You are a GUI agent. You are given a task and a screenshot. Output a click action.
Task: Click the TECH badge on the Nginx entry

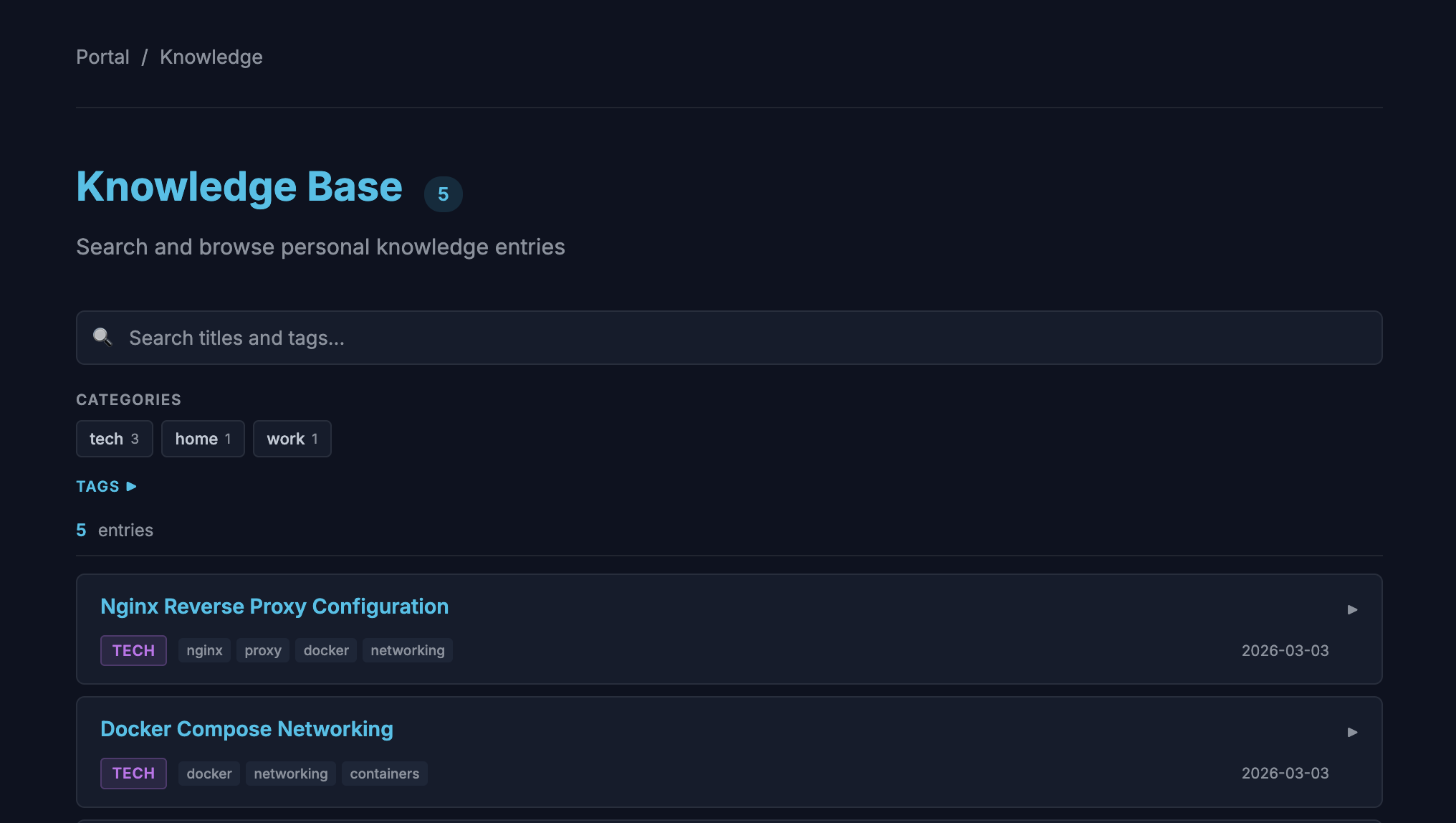tap(133, 650)
